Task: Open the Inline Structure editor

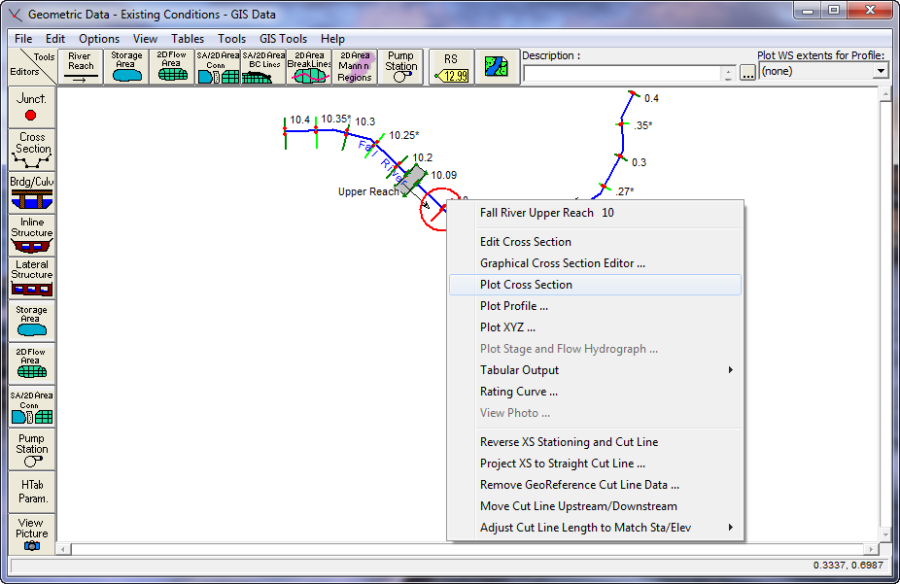Action: (x=31, y=235)
